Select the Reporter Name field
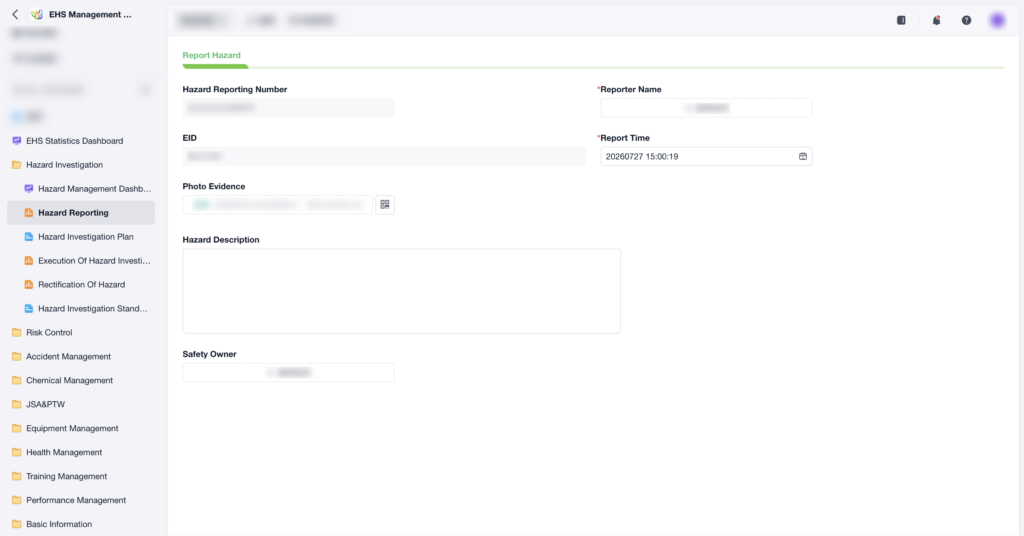This screenshot has height=536, width=1024. tap(707, 108)
